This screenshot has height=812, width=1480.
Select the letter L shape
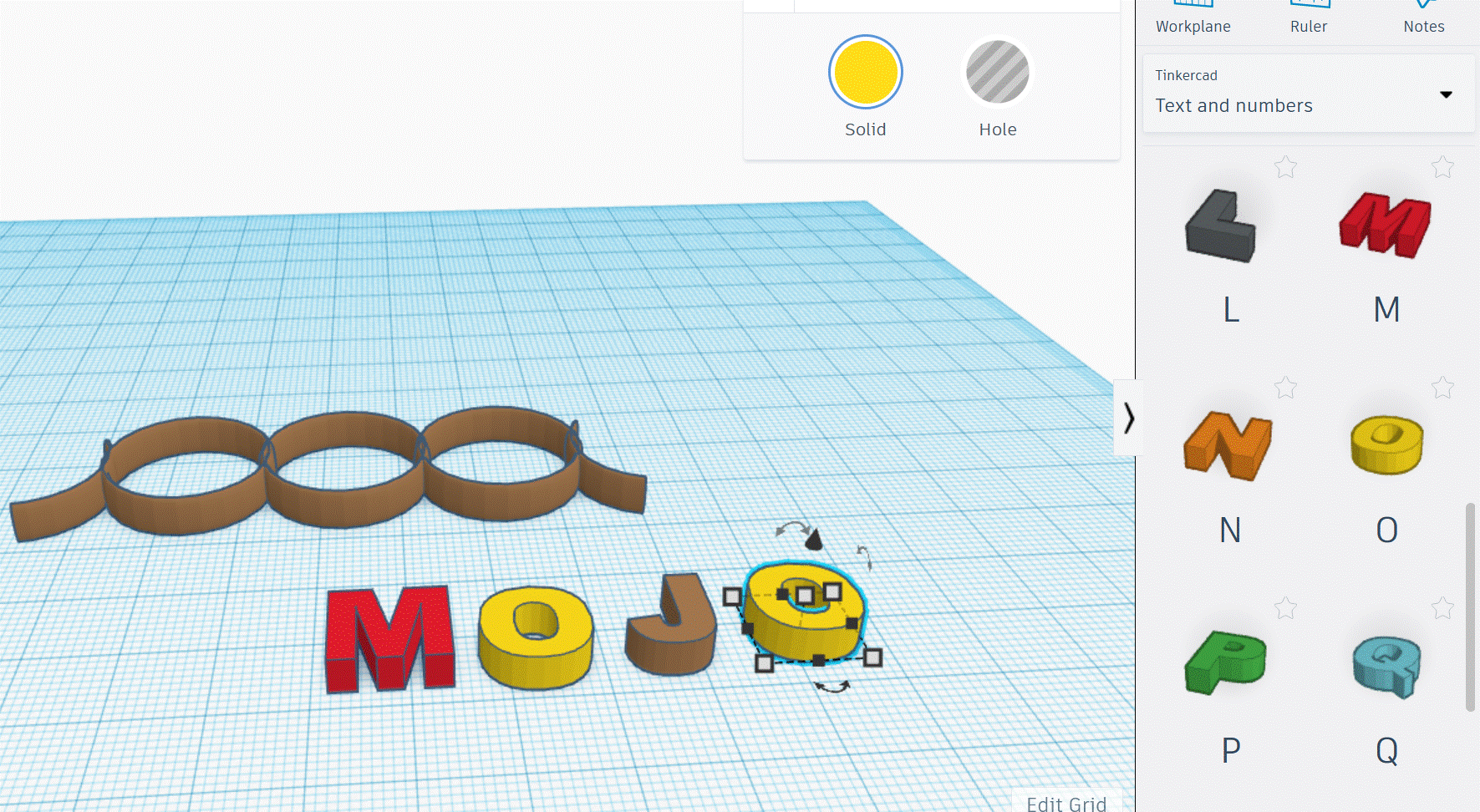tap(1222, 226)
